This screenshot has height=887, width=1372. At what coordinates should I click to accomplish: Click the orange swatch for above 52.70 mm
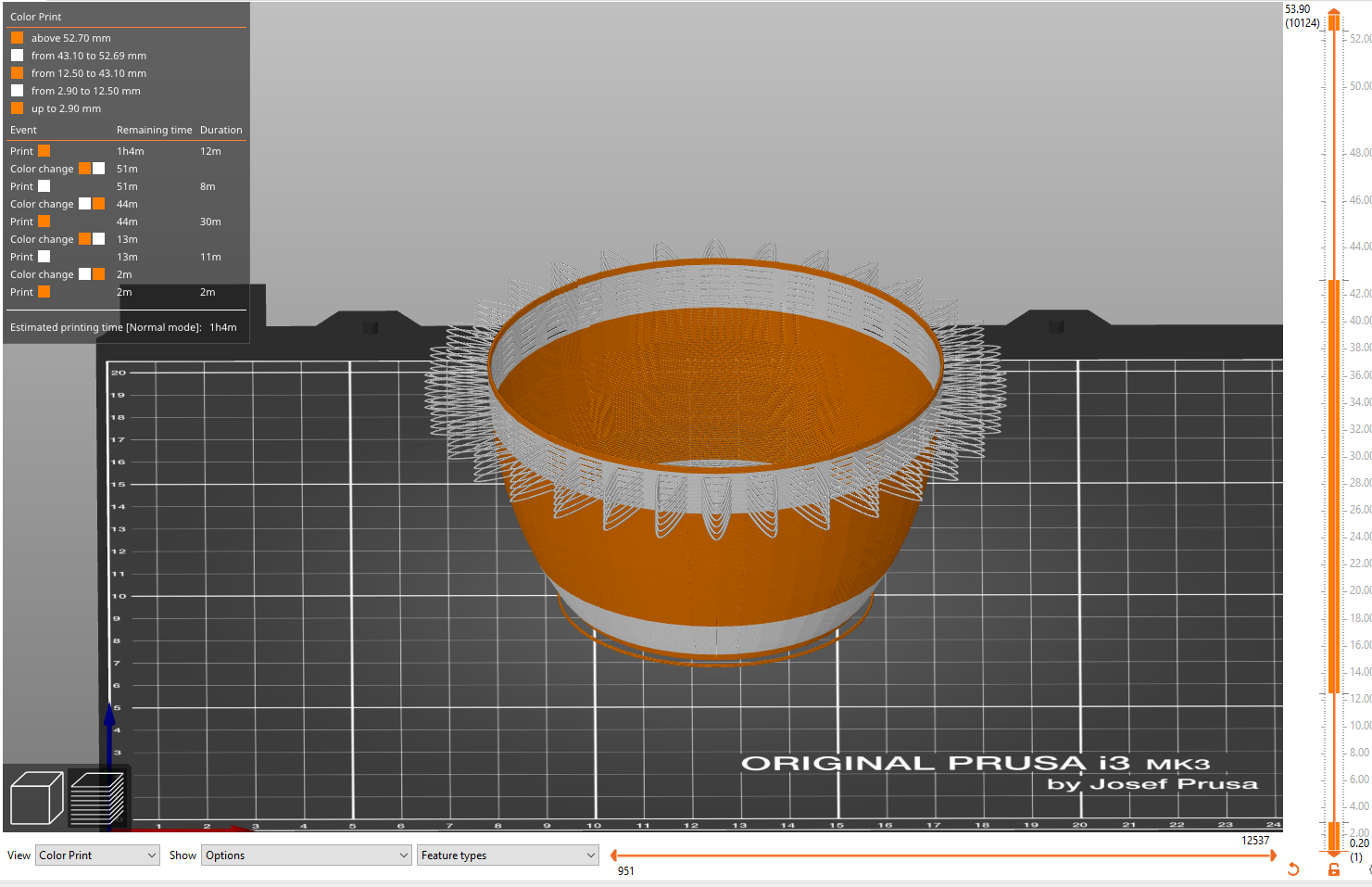click(17, 38)
